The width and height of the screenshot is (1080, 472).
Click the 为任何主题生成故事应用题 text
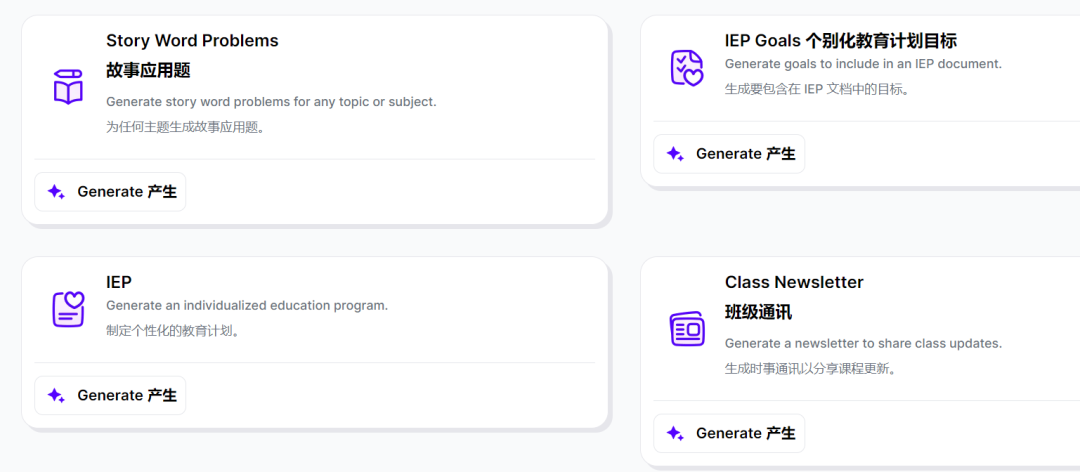tap(186, 127)
